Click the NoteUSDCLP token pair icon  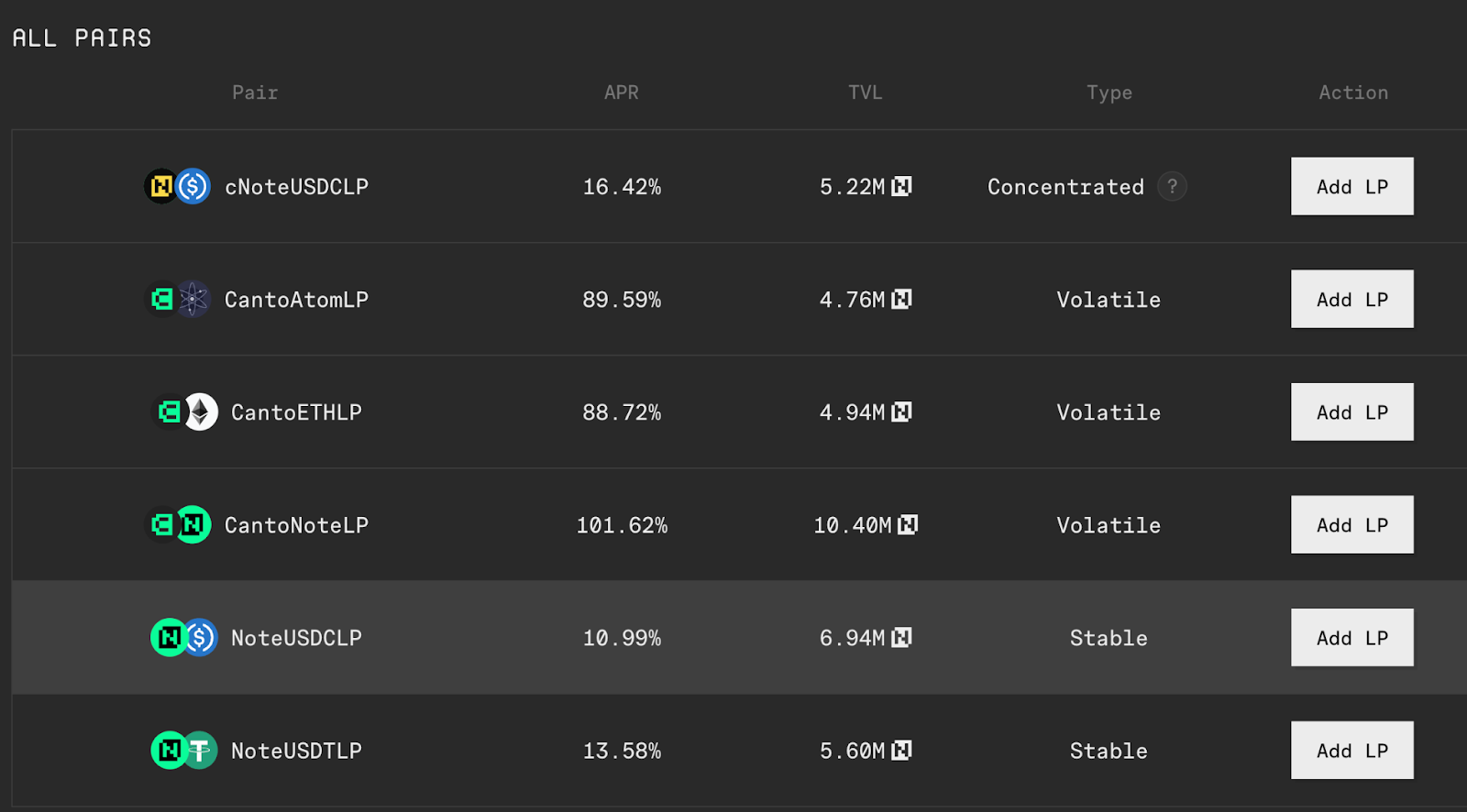point(184,637)
